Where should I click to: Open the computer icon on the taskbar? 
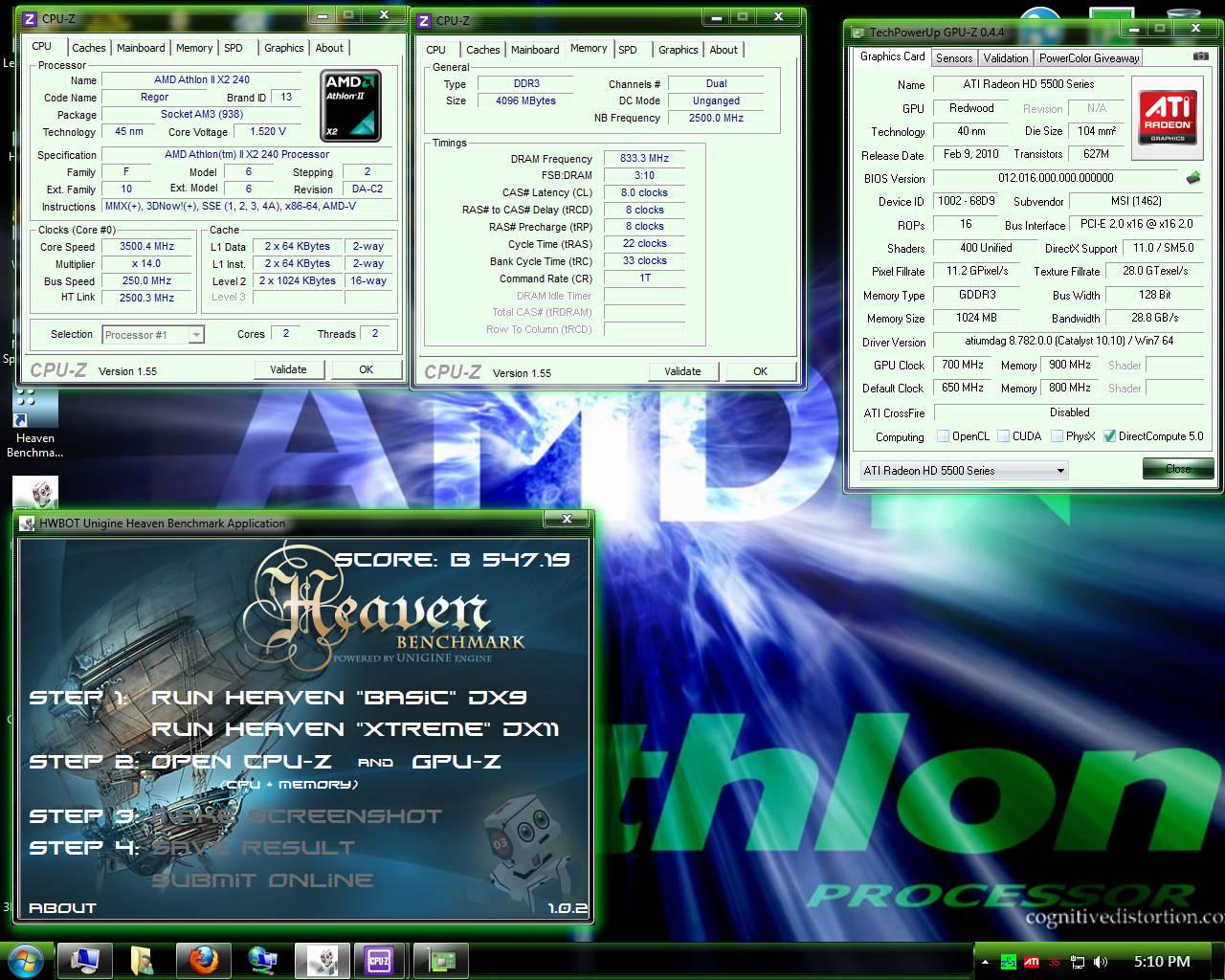pos(84,960)
